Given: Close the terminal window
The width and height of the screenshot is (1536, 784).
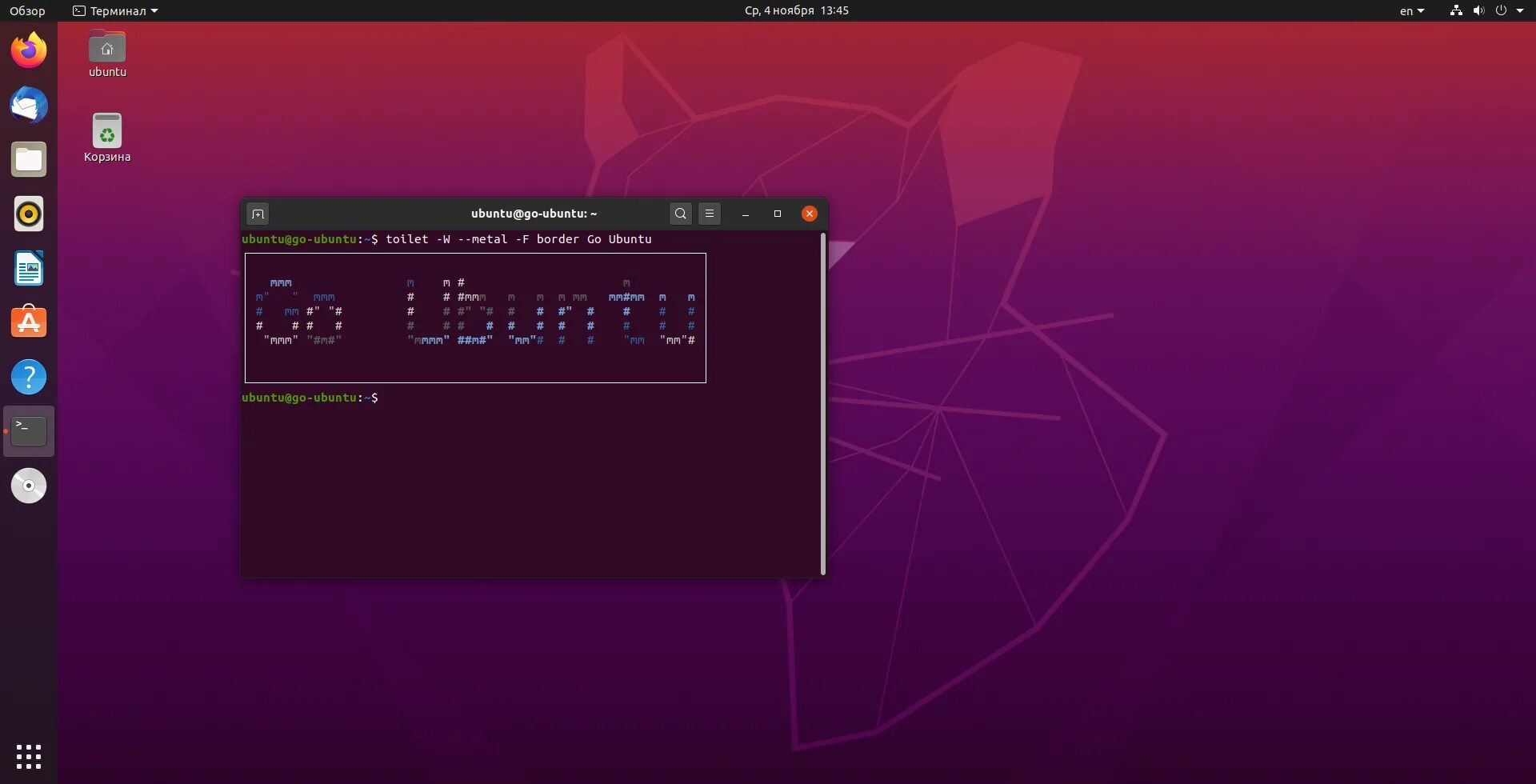Looking at the screenshot, I should coord(810,214).
